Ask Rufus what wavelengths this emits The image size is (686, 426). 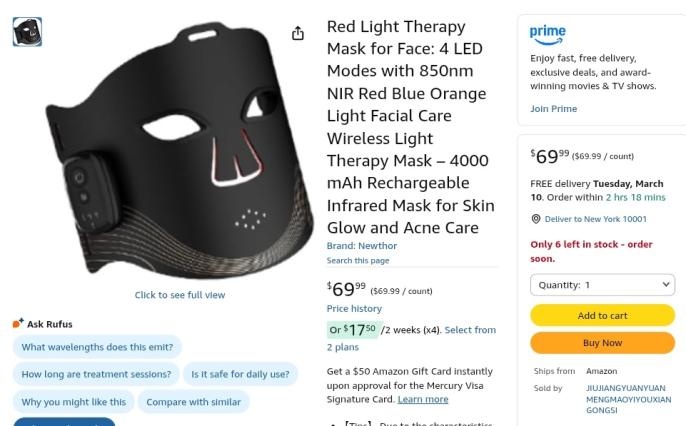coord(97,347)
